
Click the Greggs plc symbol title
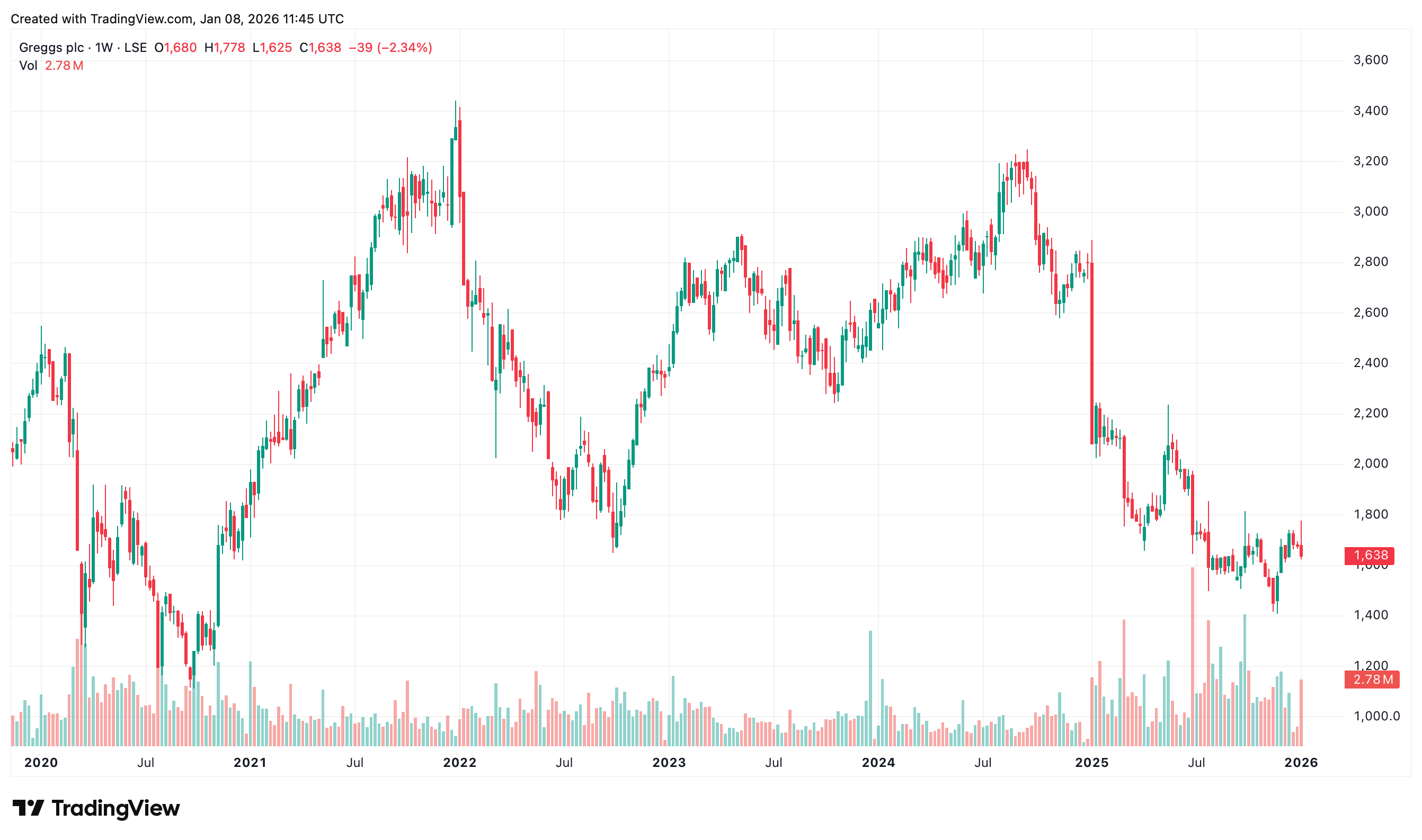tap(51, 48)
